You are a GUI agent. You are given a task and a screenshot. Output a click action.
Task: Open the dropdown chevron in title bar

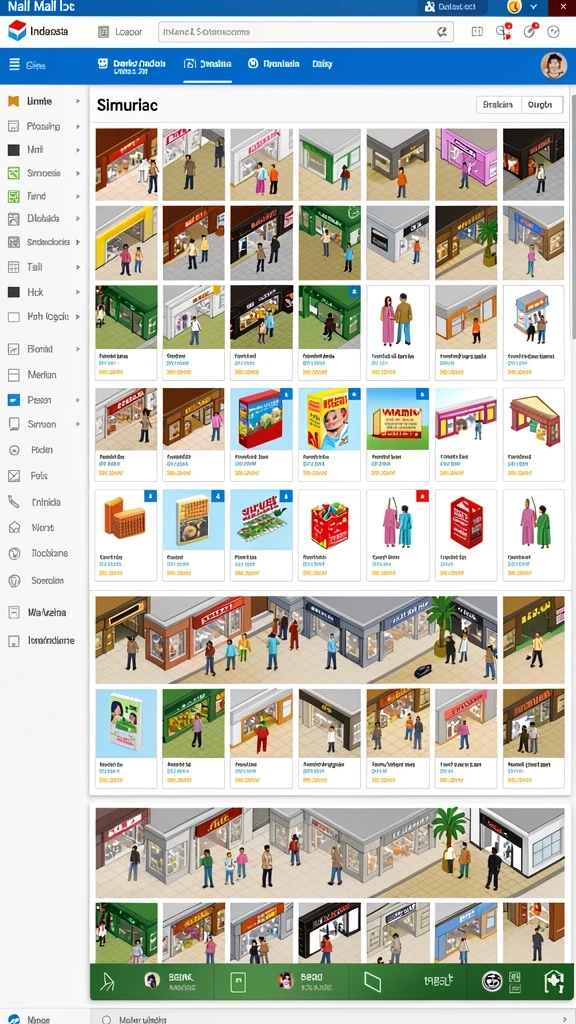[534, 7]
